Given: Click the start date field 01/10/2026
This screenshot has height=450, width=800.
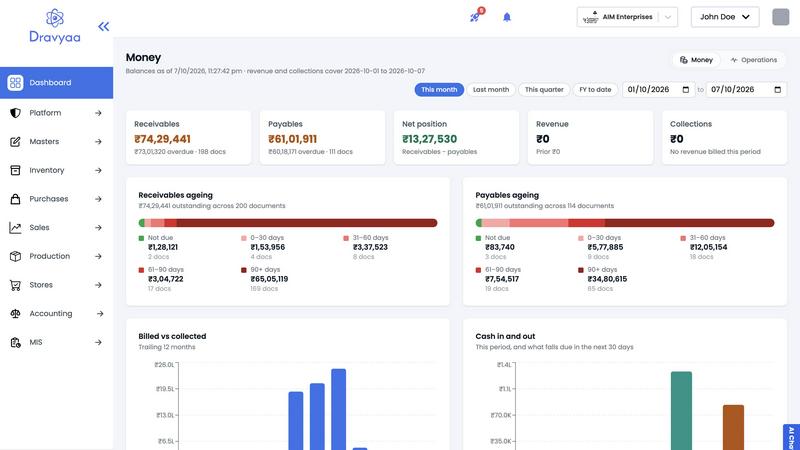Looking at the screenshot, I should pos(658,90).
